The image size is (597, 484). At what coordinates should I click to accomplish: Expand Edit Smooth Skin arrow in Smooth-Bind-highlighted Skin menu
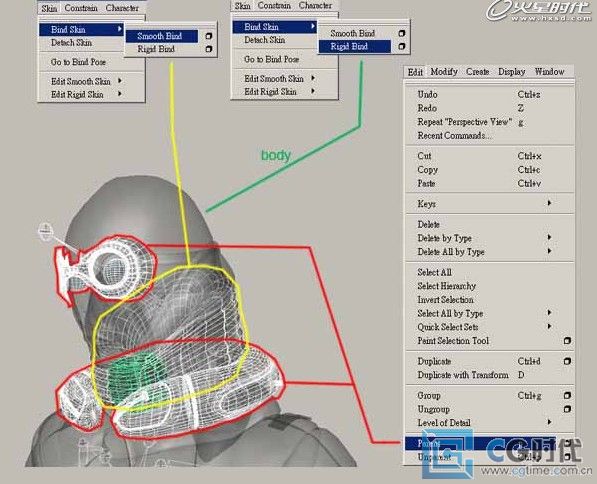(120, 81)
